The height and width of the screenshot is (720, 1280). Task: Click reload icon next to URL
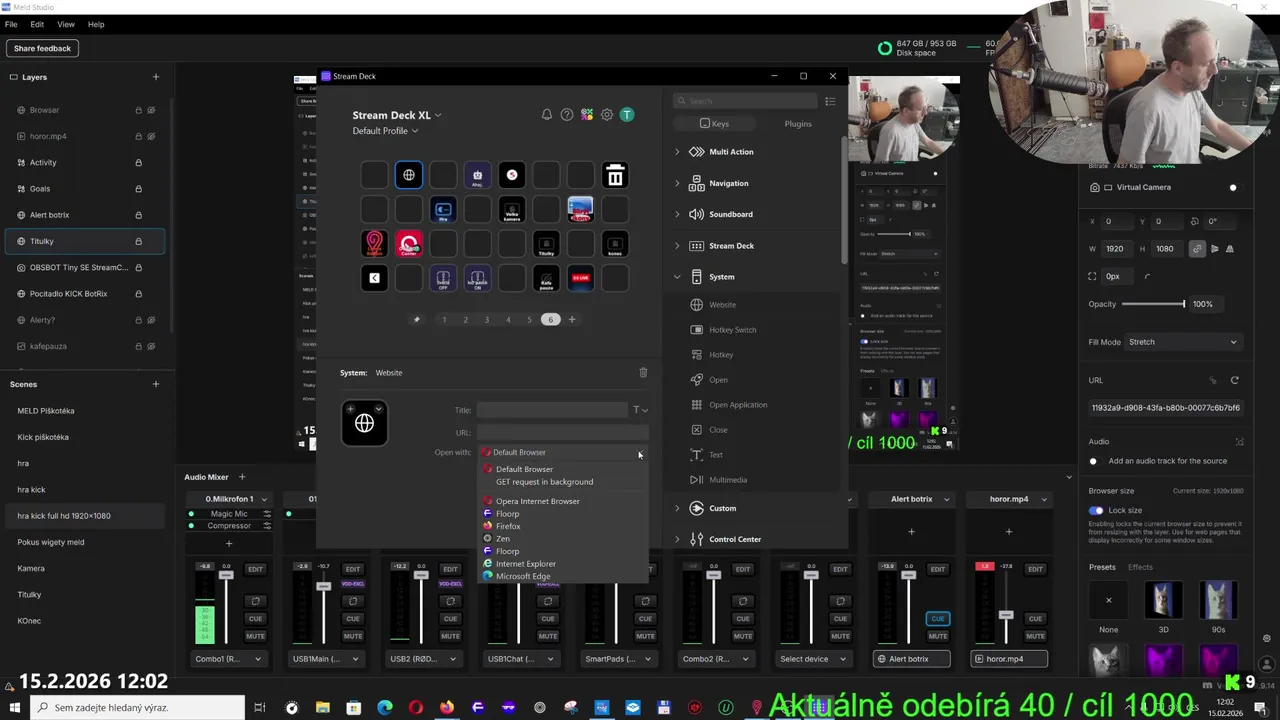tap(1234, 380)
